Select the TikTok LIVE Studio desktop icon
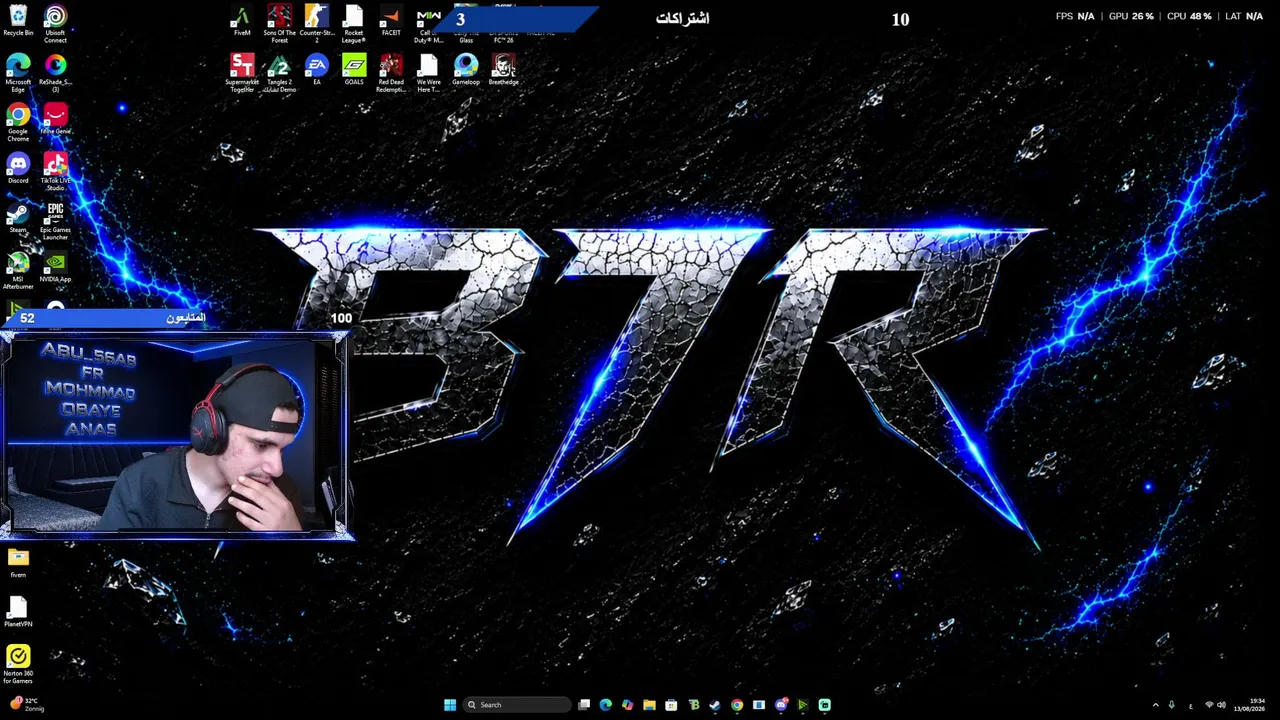This screenshot has height=720, width=1280. pos(55,171)
